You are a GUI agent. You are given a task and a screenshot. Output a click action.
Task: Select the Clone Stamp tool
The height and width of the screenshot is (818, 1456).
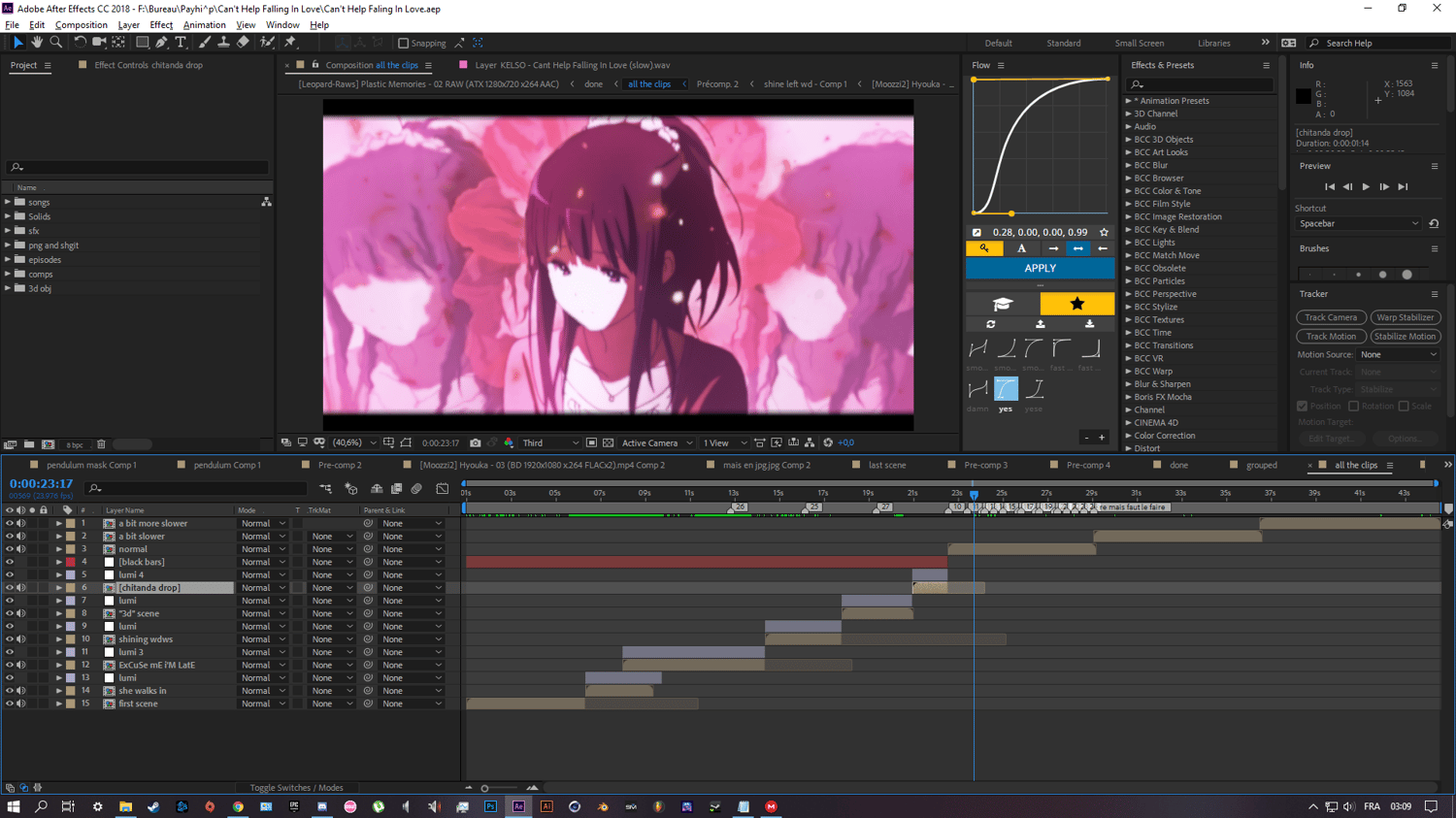(x=223, y=43)
